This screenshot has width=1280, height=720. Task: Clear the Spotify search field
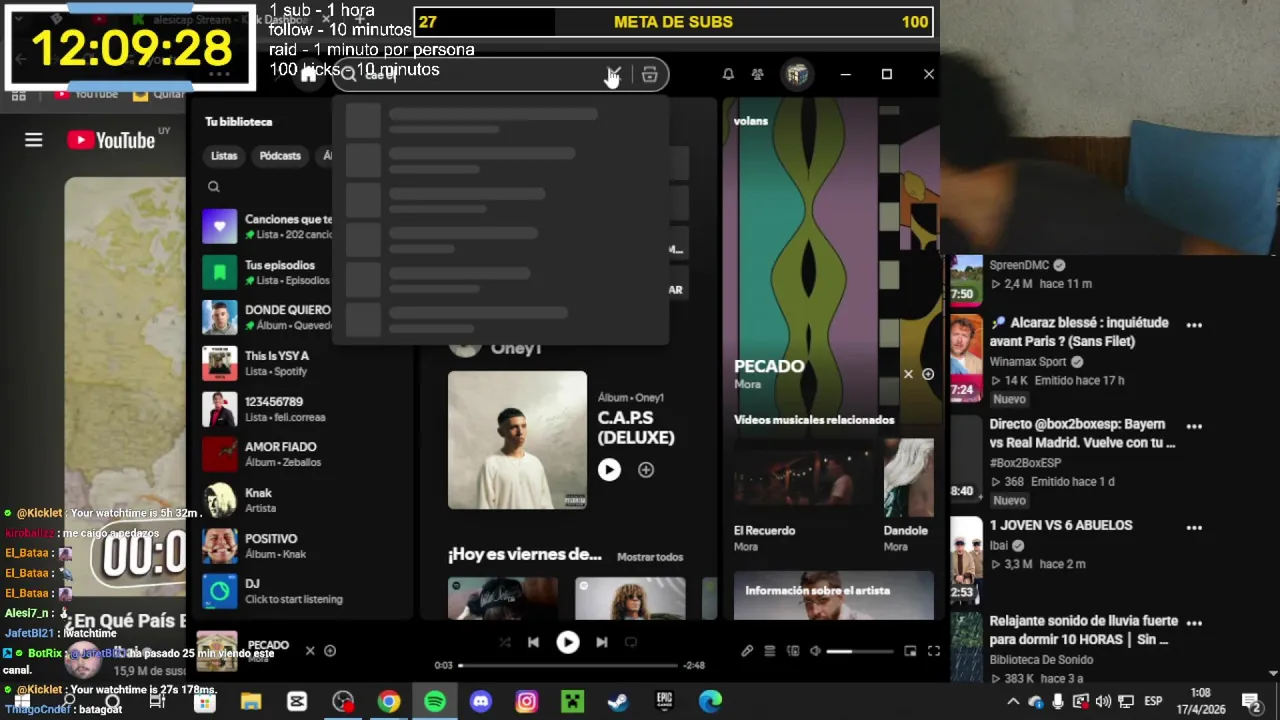click(x=614, y=75)
